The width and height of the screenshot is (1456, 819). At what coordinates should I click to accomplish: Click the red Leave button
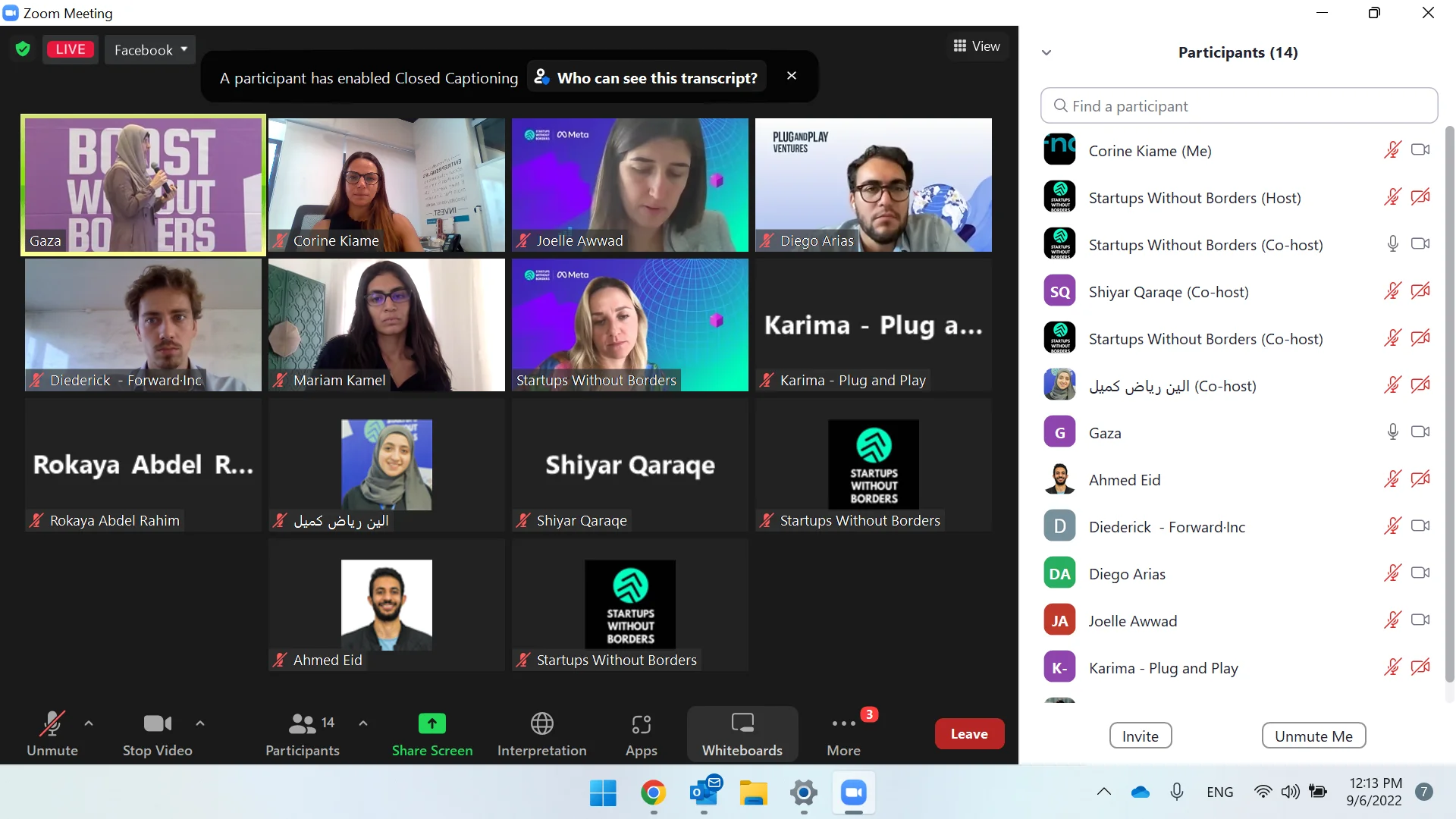[969, 733]
